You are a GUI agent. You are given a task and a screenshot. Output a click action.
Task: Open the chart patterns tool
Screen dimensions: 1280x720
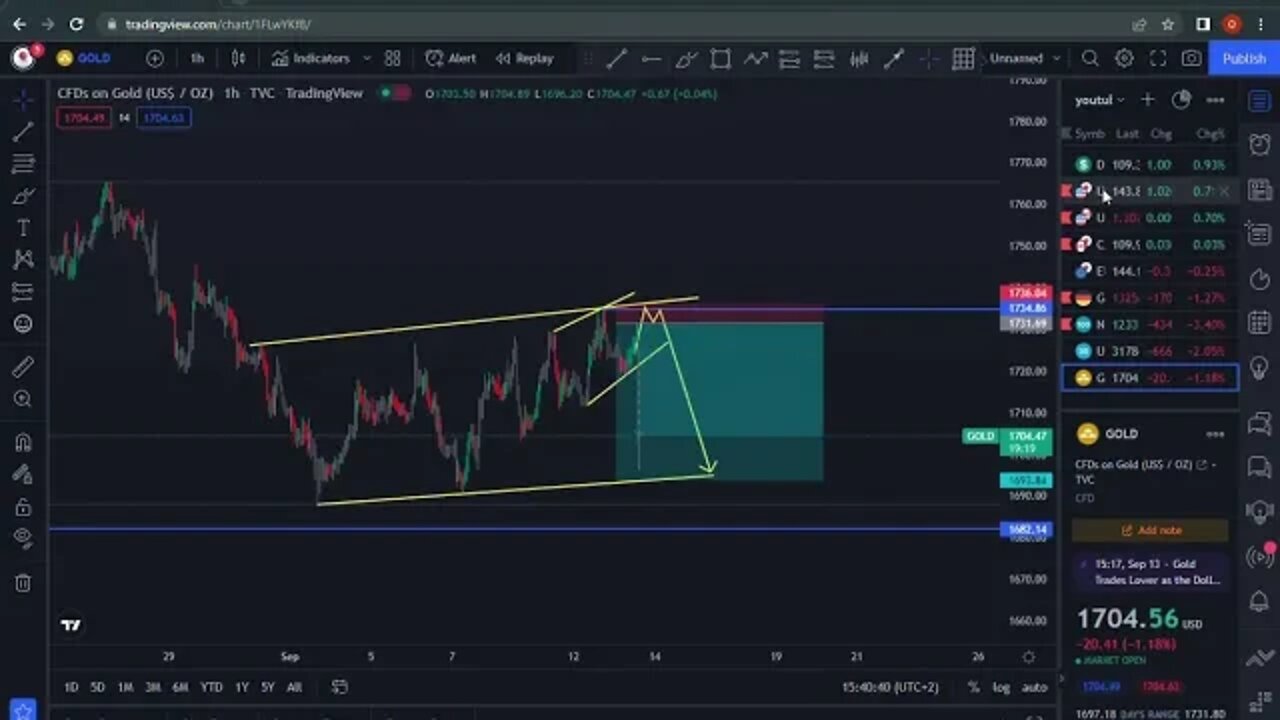pos(23,259)
